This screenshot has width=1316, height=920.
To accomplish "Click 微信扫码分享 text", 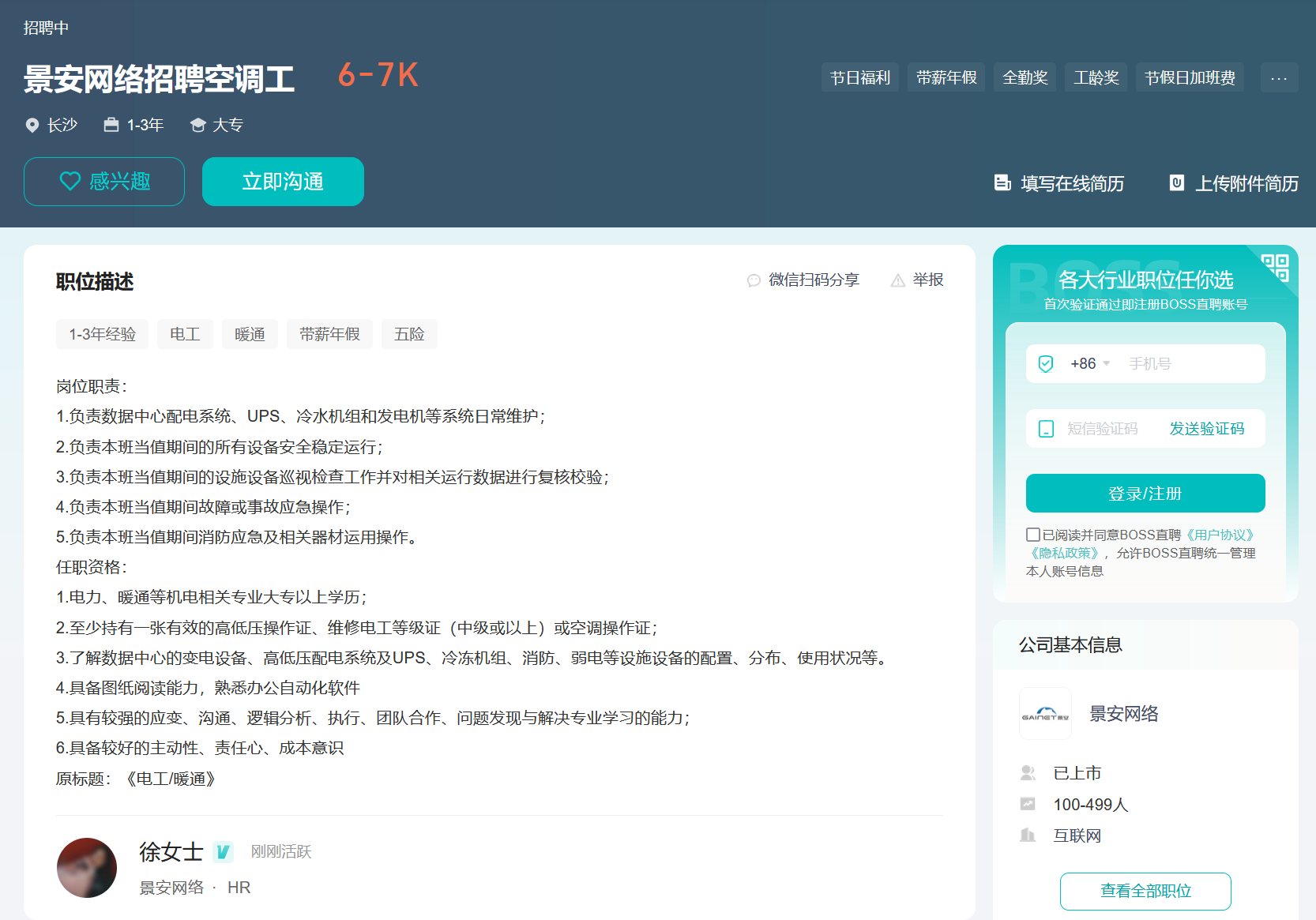I will click(814, 280).
